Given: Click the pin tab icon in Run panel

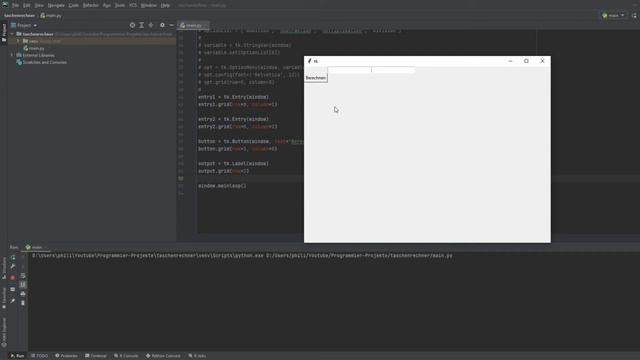Looking at the screenshot, I should (13, 301).
